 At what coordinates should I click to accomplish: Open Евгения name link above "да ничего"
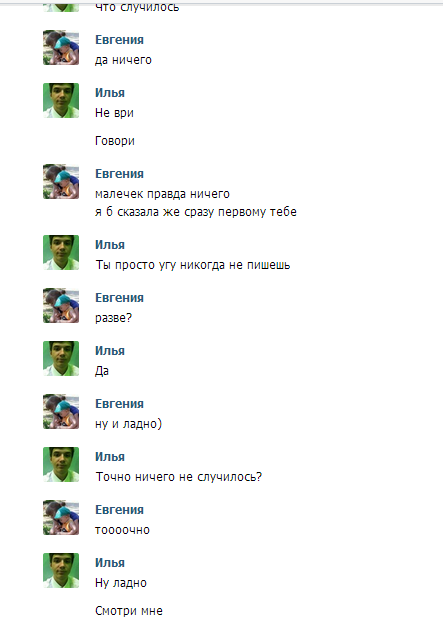(119, 40)
